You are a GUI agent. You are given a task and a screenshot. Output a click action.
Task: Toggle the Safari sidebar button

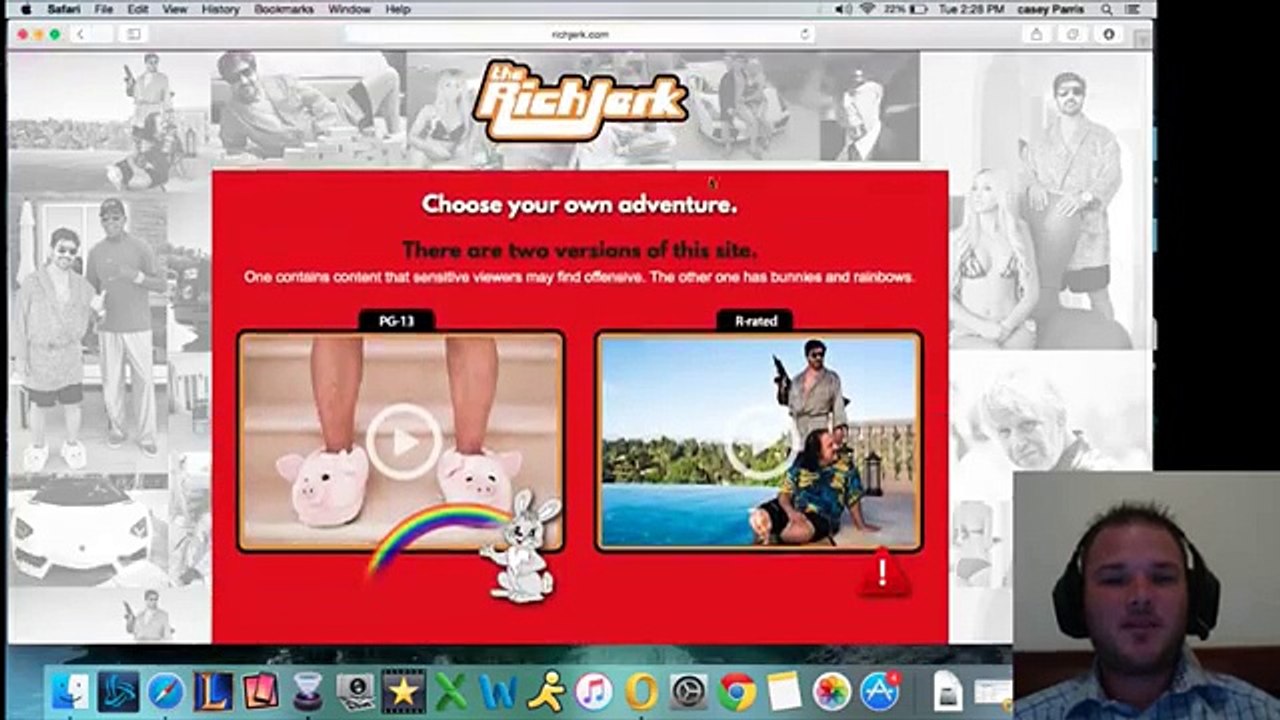point(134,34)
